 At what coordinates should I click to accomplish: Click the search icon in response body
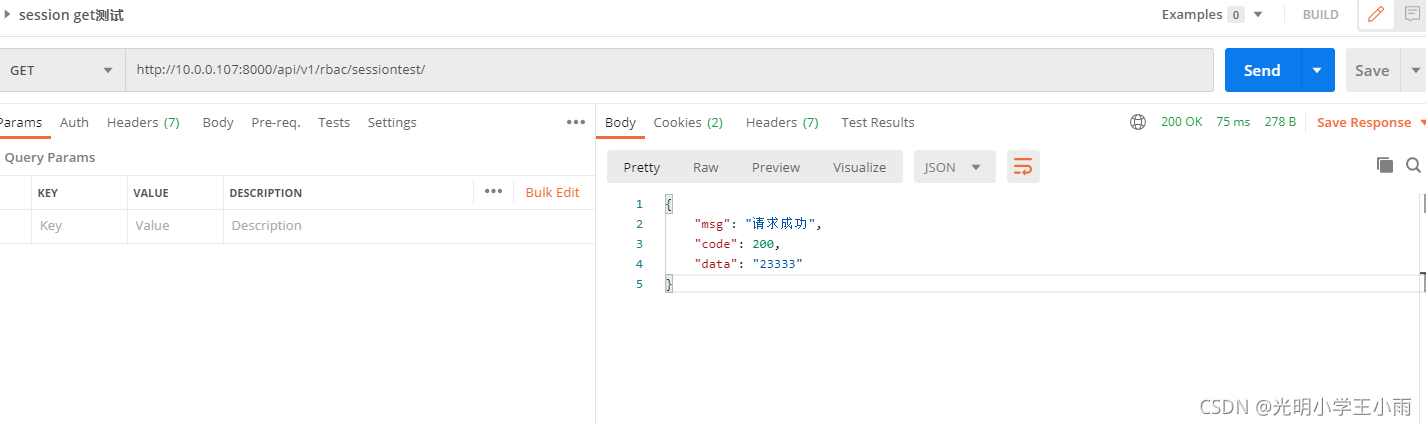pyautogui.click(x=1413, y=165)
